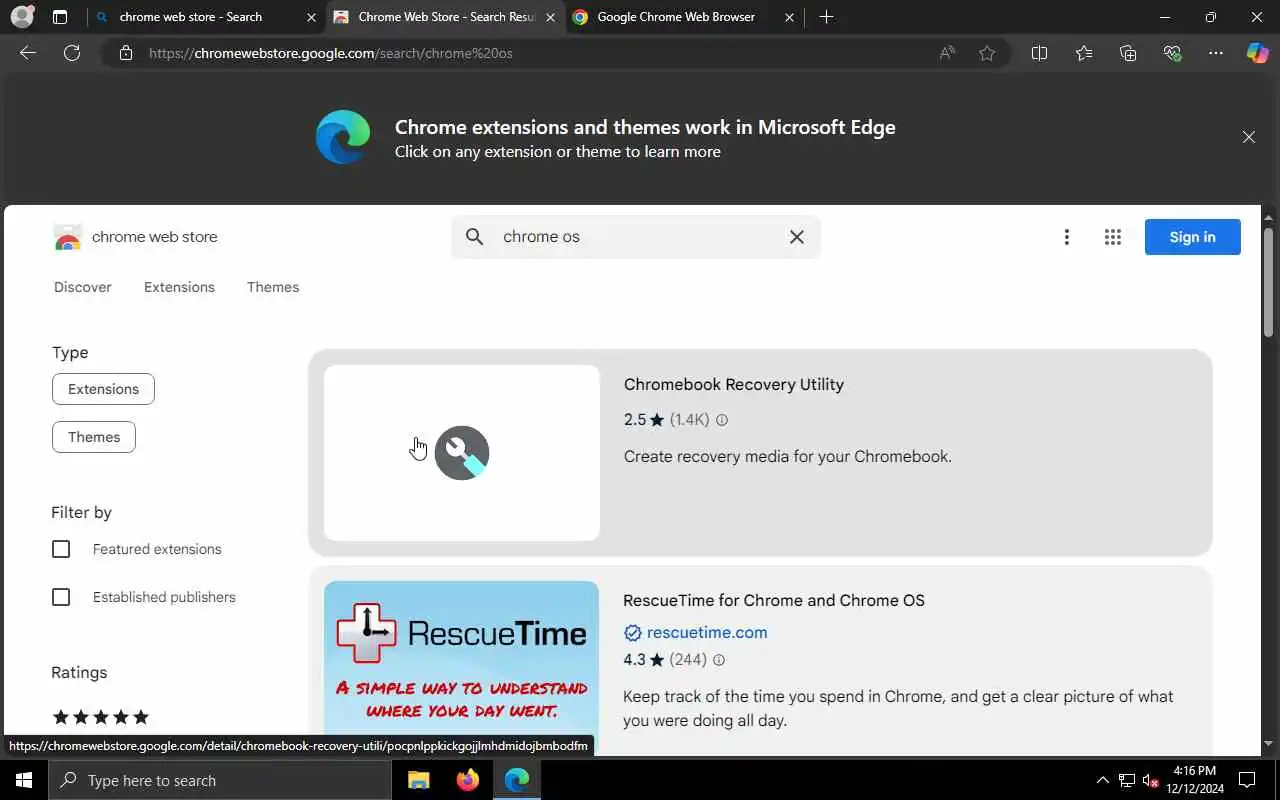The height and width of the screenshot is (800, 1280).
Task: Open the Google apps grid
Action: pyautogui.click(x=1113, y=237)
